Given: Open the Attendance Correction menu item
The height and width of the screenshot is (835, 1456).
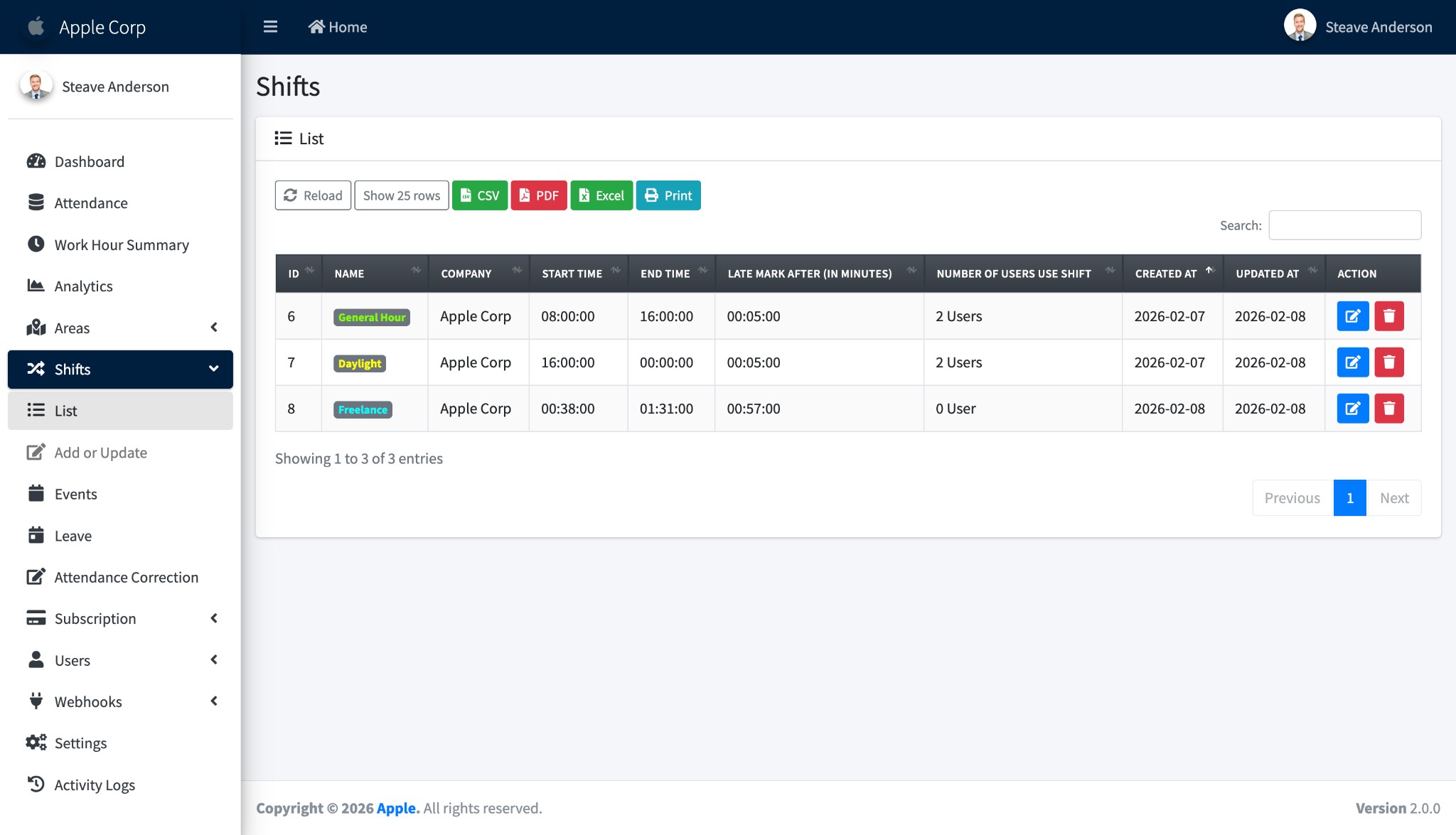Looking at the screenshot, I should 126,577.
